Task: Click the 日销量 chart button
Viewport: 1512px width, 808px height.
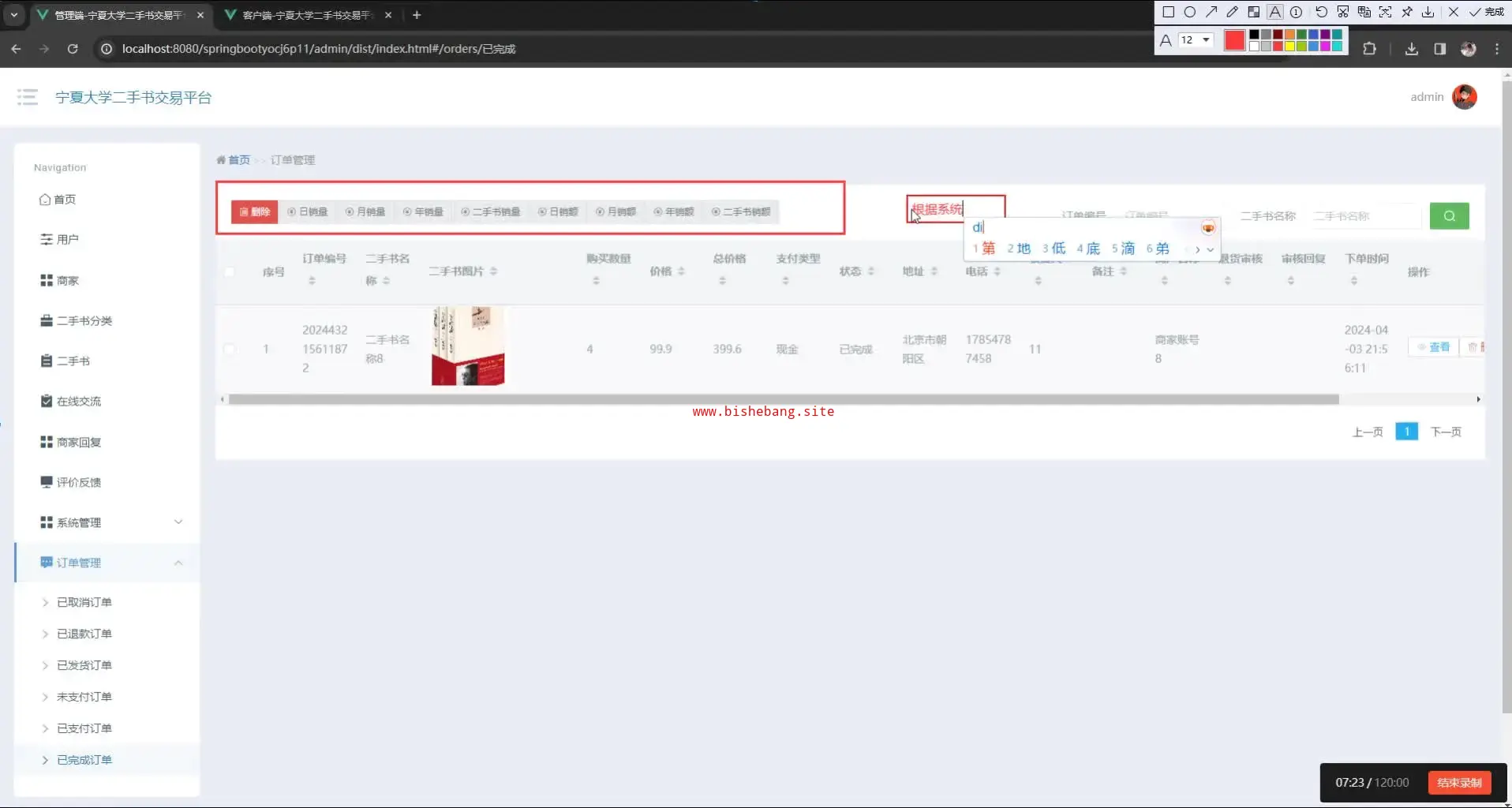Action: coord(308,211)
